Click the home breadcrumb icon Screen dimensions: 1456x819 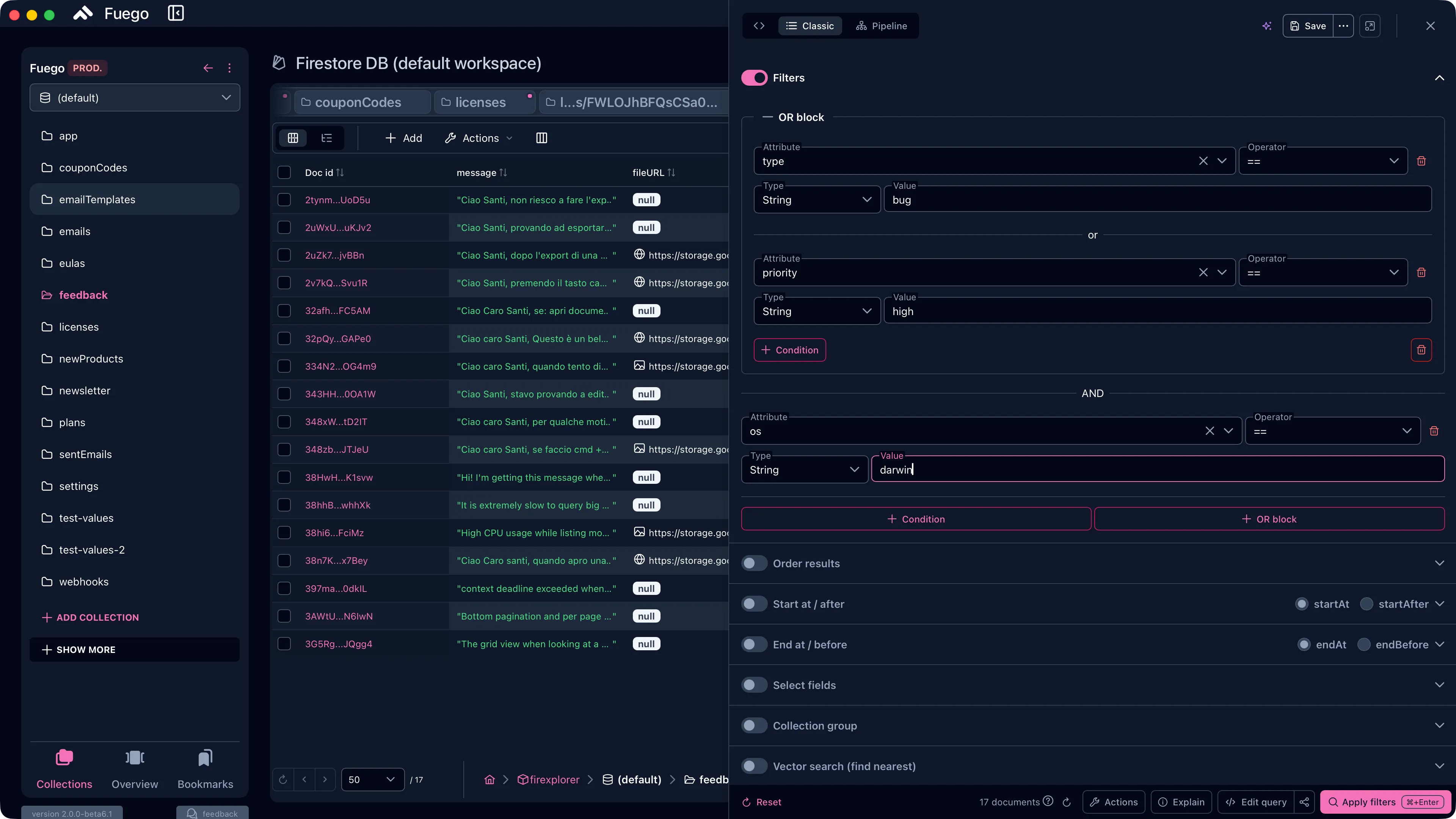pyautogui.click(x=490, y=780)
